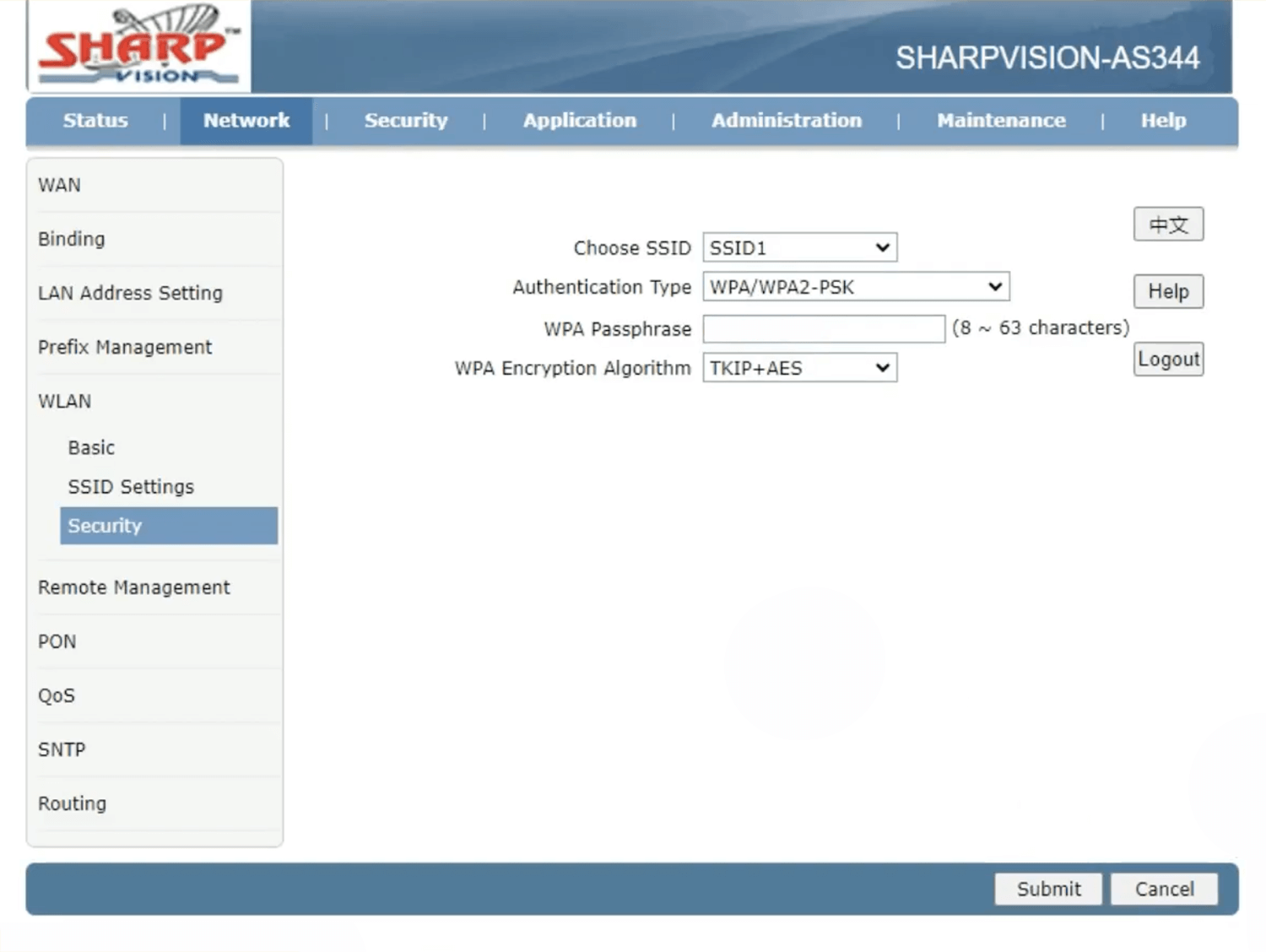The image size is (1266, 952).
Task: Click the WPA Passphrase input field
Action: tap(823, 328)
